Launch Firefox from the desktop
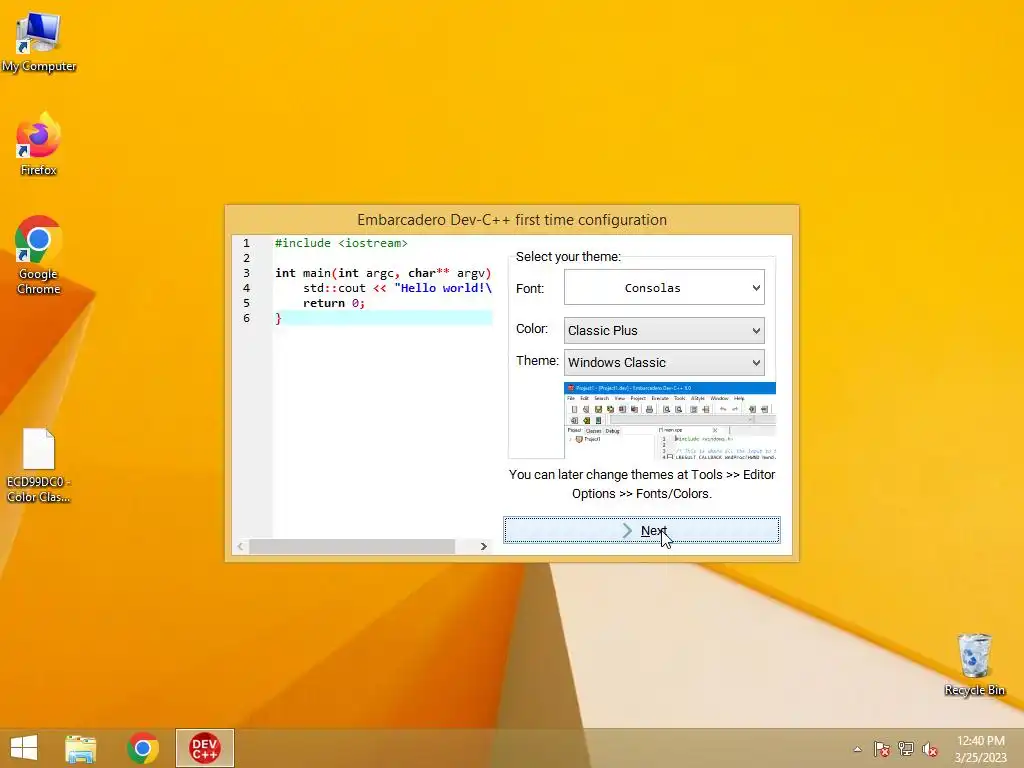 (39, 144)
